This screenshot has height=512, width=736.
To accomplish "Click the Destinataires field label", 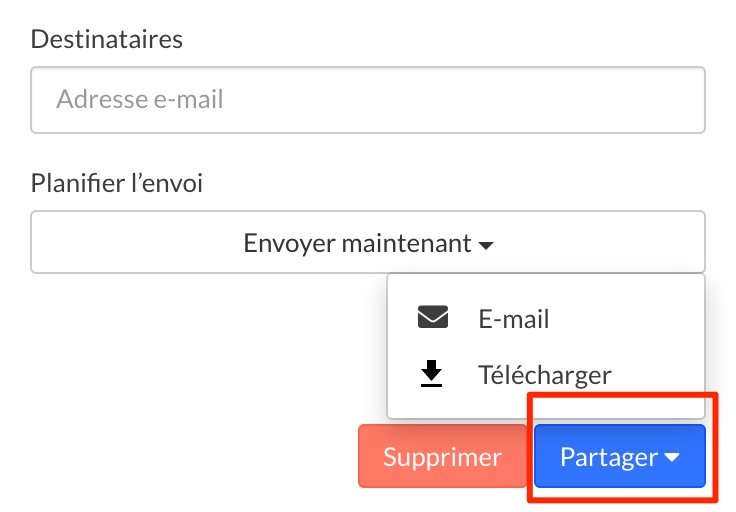I will pyautogui.click(x=107, y=38).
